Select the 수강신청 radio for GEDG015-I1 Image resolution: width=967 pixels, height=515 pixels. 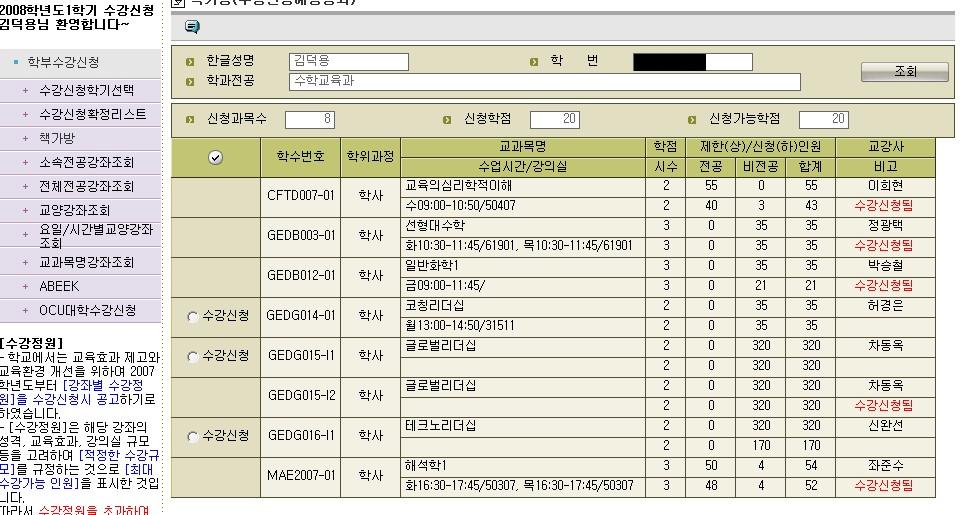[x=192, y=356]
